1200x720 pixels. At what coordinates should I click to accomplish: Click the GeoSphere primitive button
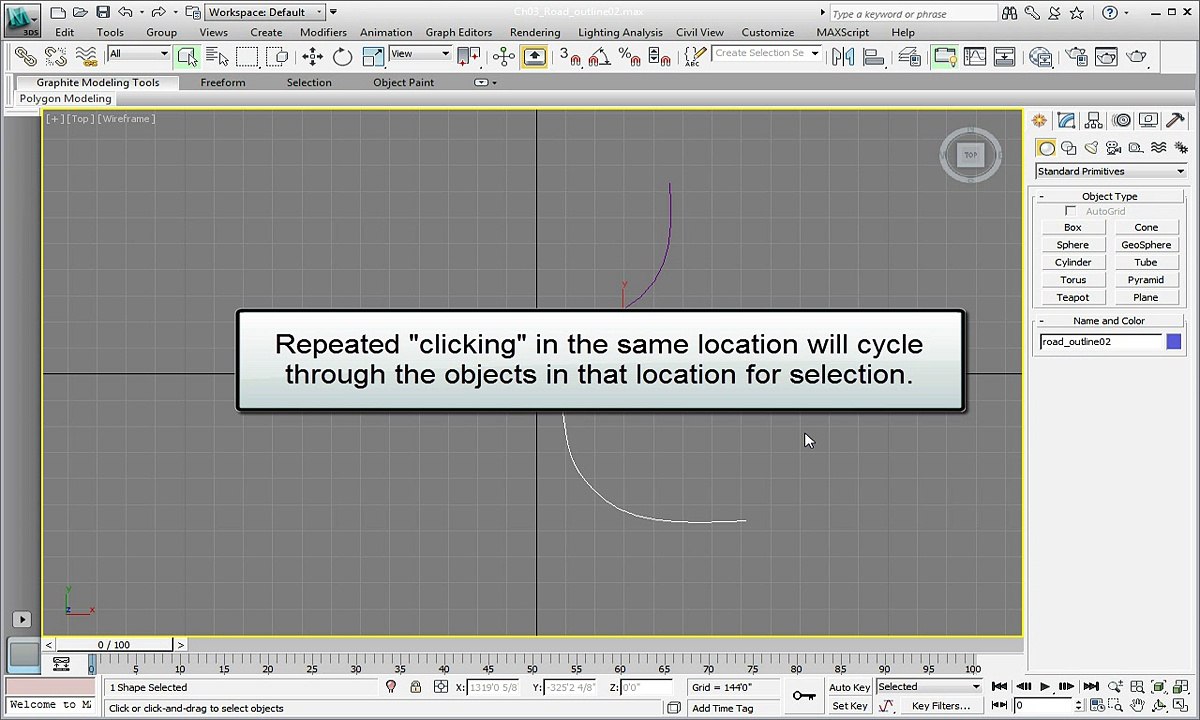(1146, 245)
